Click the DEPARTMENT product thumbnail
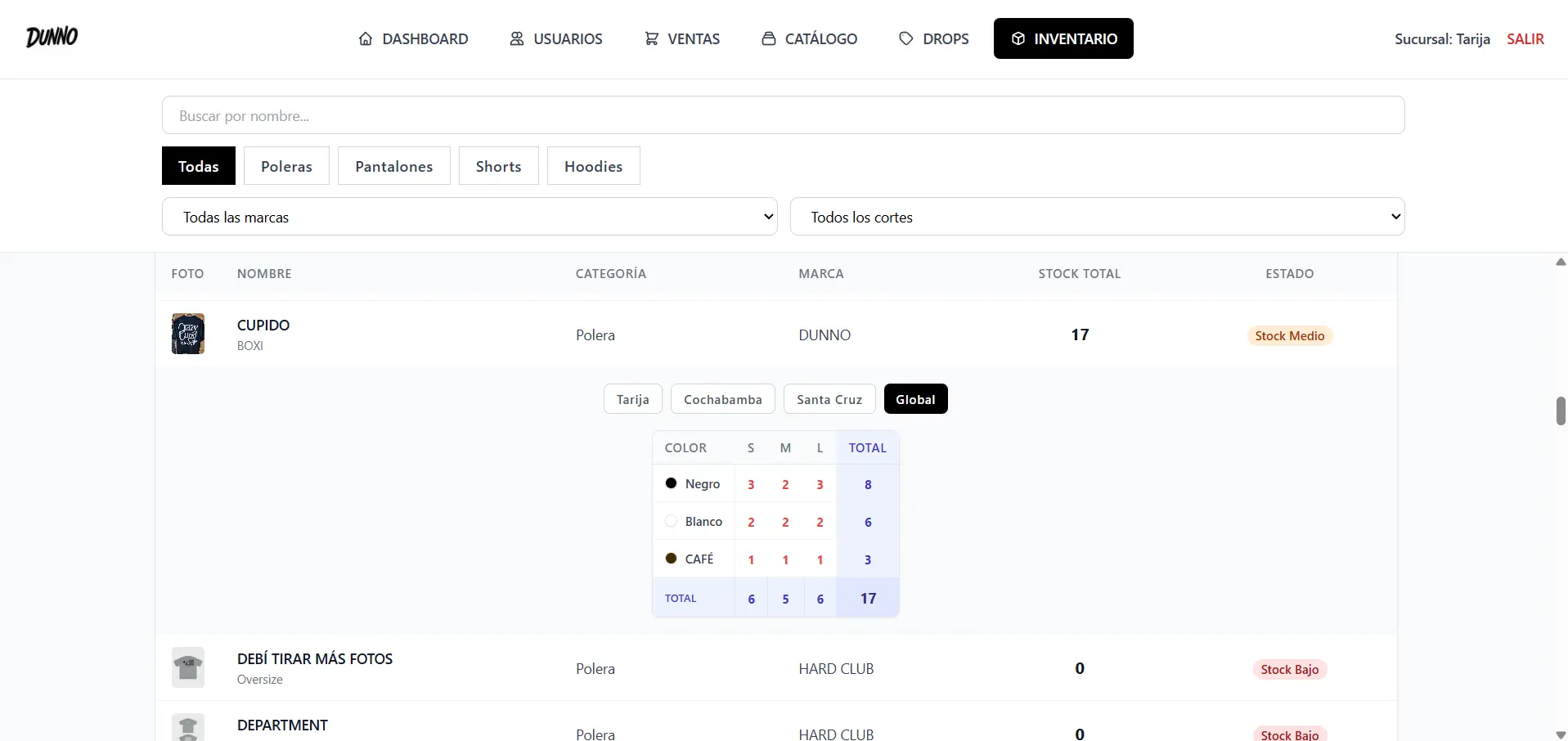The width and height of the screenshot is (1568, 741). pyautogui.click(x=188, y=727)
